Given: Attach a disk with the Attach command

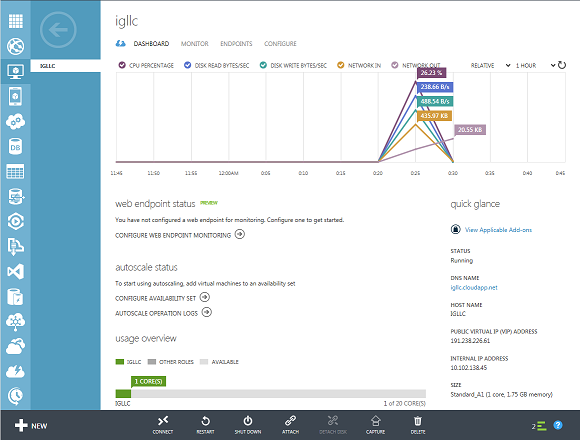Looking at the screenshot, I should click(x=290, y=425).
